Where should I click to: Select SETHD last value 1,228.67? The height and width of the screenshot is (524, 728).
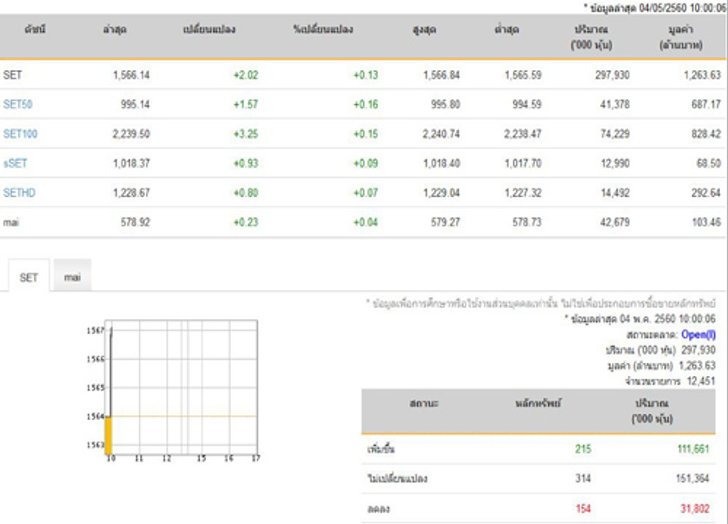tap(131, 193)
